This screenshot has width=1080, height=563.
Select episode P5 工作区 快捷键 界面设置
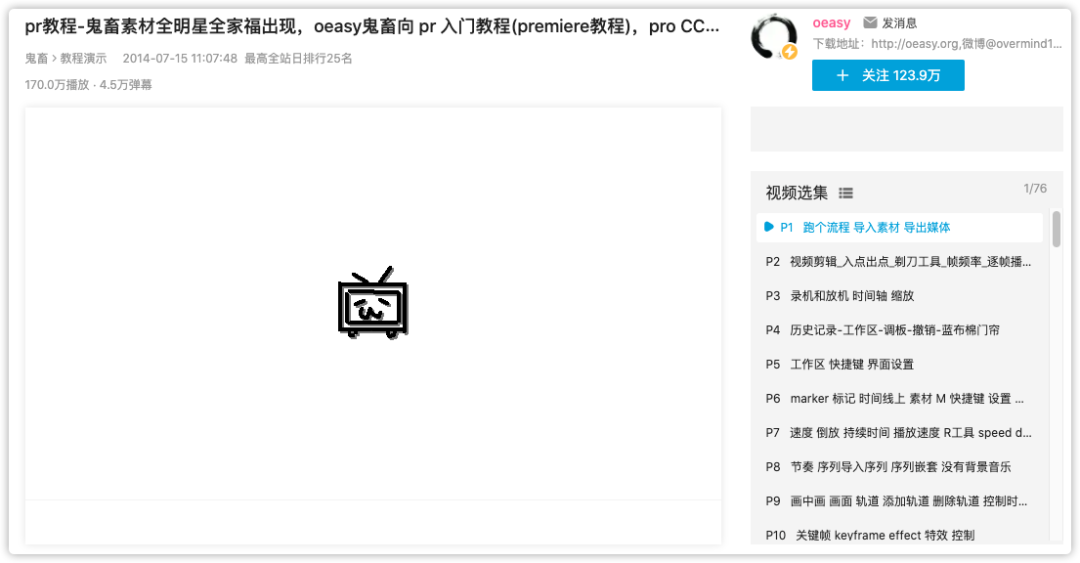click(899, 365)
